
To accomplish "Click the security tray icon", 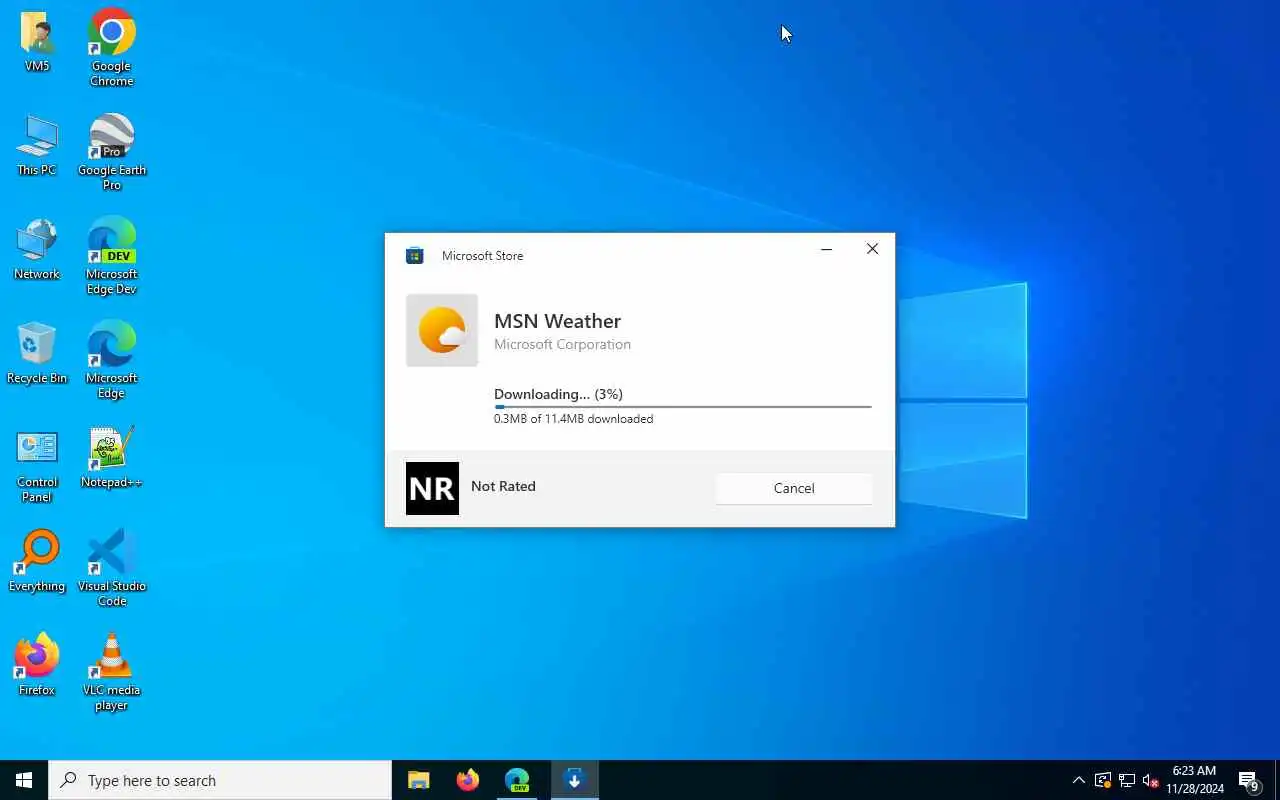I will pyautogui.click(x=1102, y=780).
